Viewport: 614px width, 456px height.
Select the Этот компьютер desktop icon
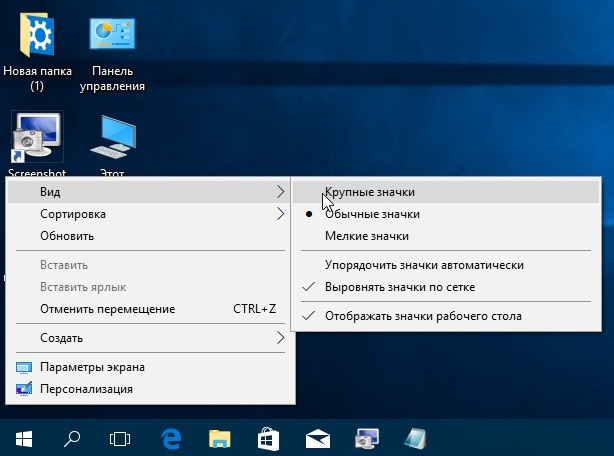point(113,137)
